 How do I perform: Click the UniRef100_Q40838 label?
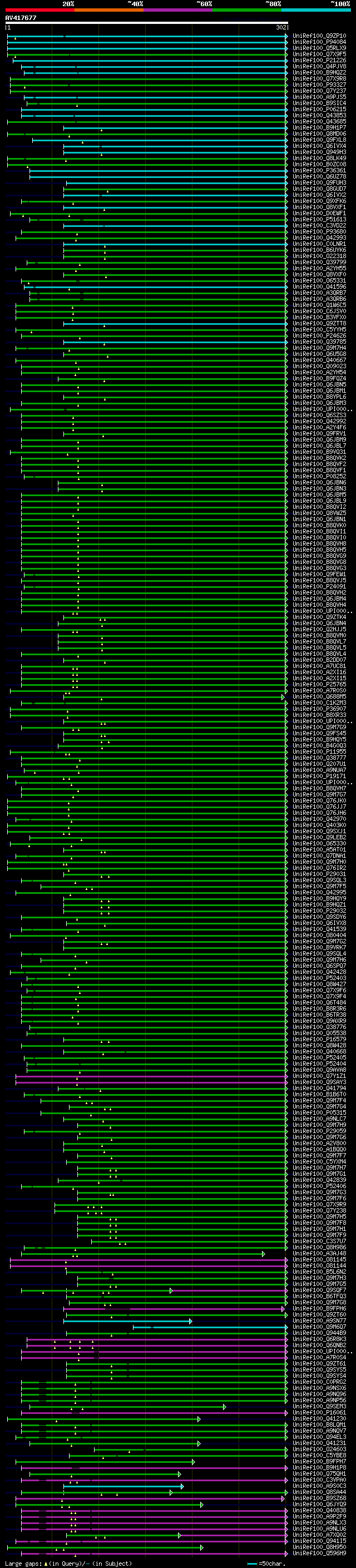click(319, 1510)
